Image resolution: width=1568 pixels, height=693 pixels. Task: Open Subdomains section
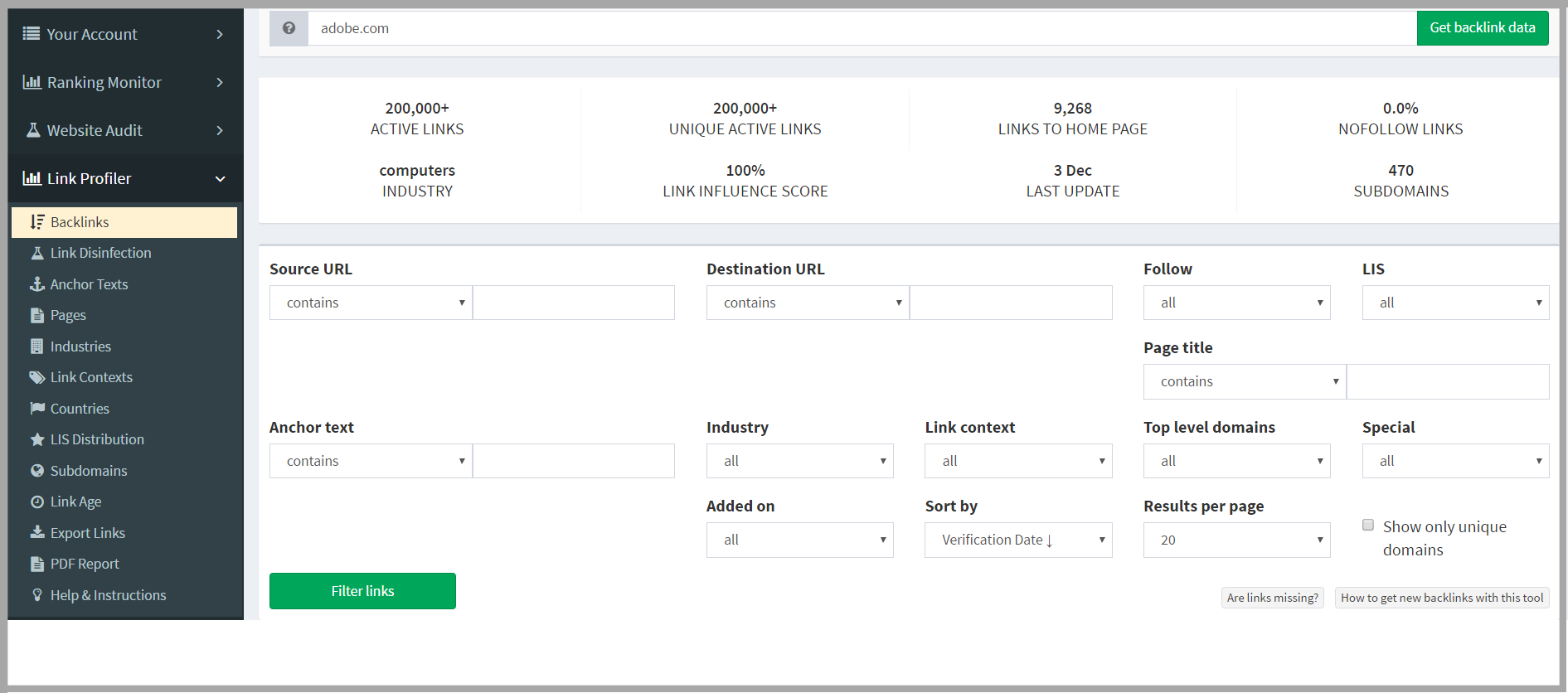click(x=89, y=471)
